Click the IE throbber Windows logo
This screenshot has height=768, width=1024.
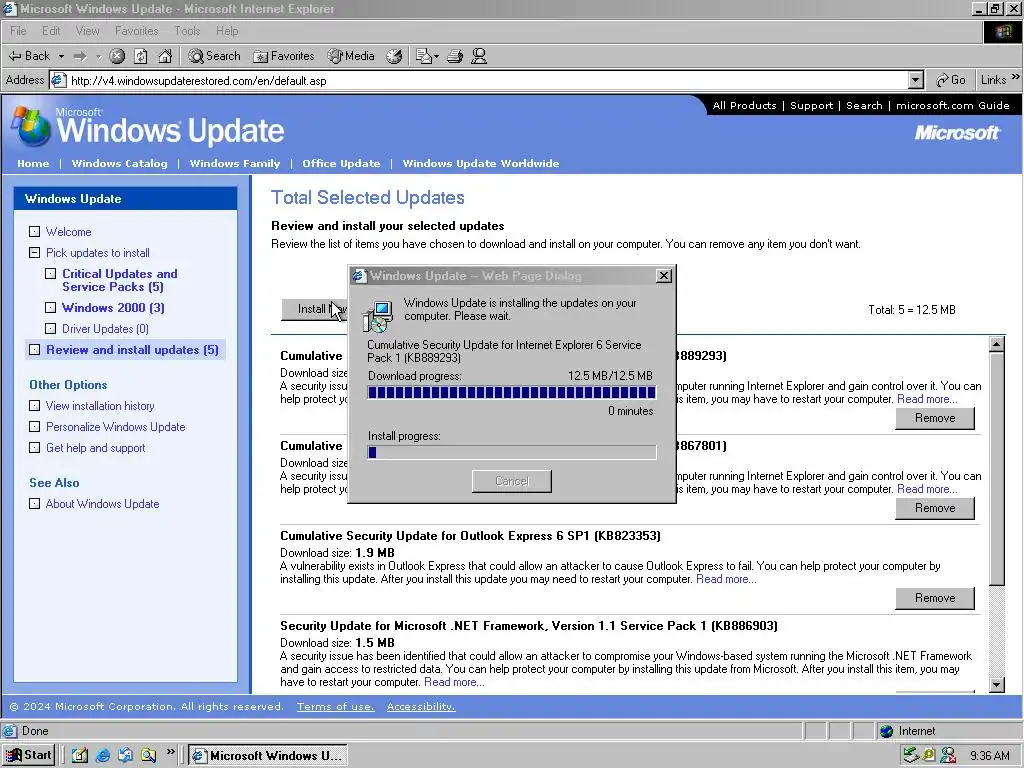coord(1003,31)
